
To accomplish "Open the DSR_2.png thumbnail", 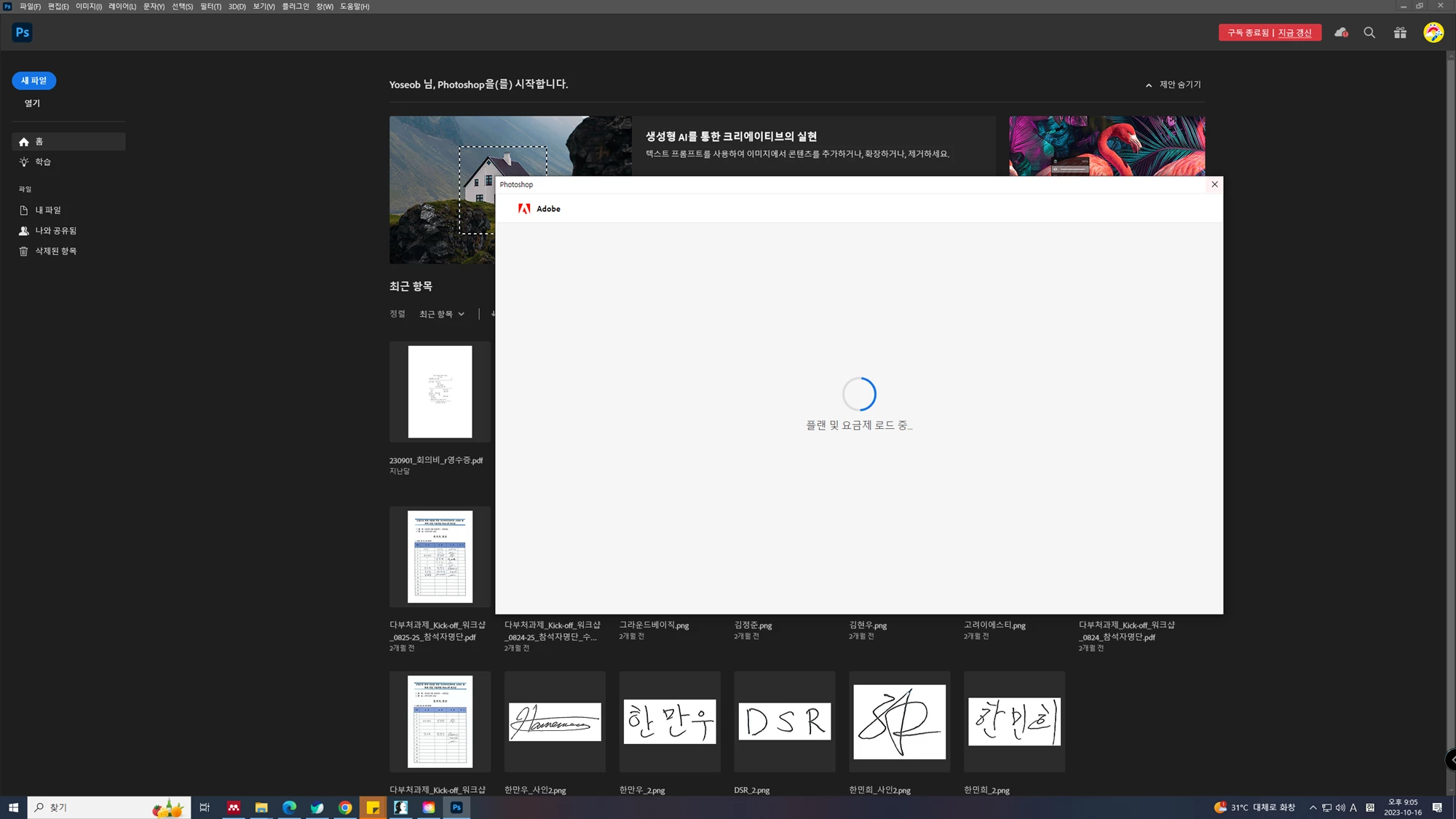I will pos(784,721).
